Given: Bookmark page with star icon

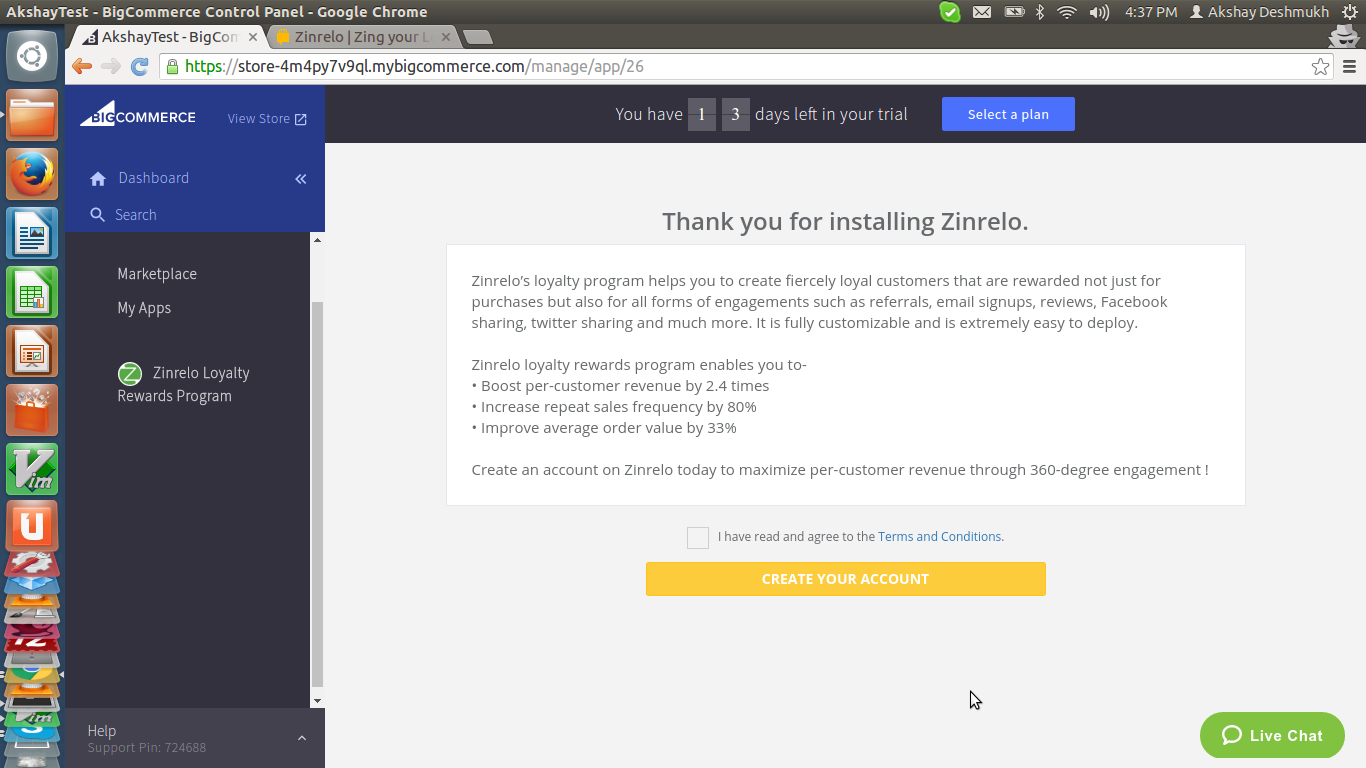Looking at the screenshot, I should coord(1320,67).
